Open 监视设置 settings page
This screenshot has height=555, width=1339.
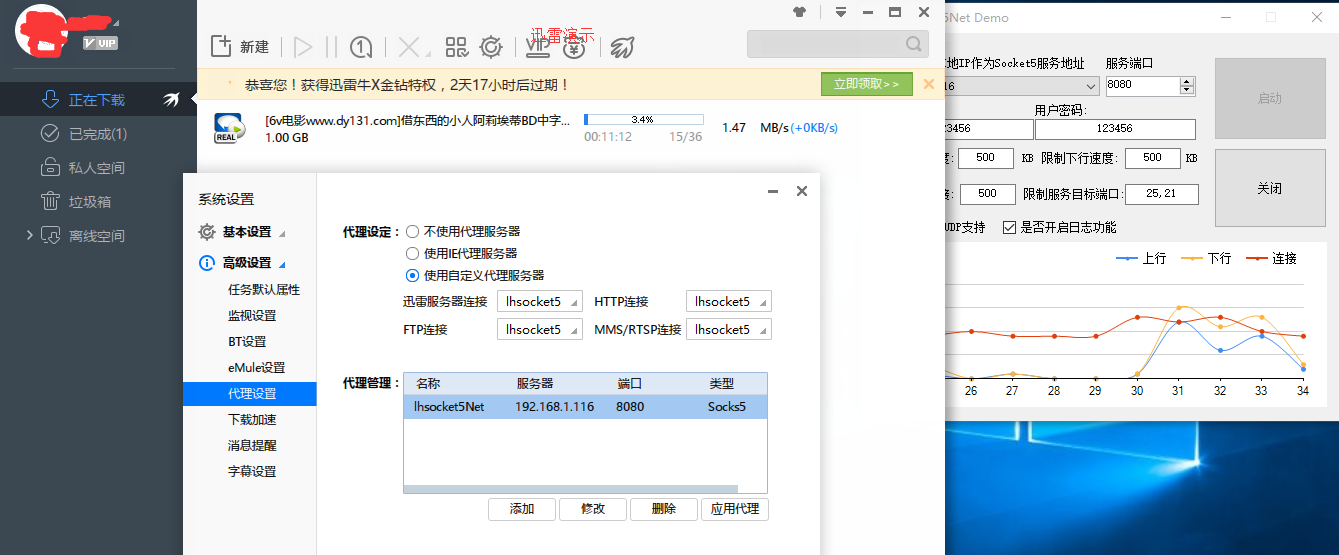[252, 316]
